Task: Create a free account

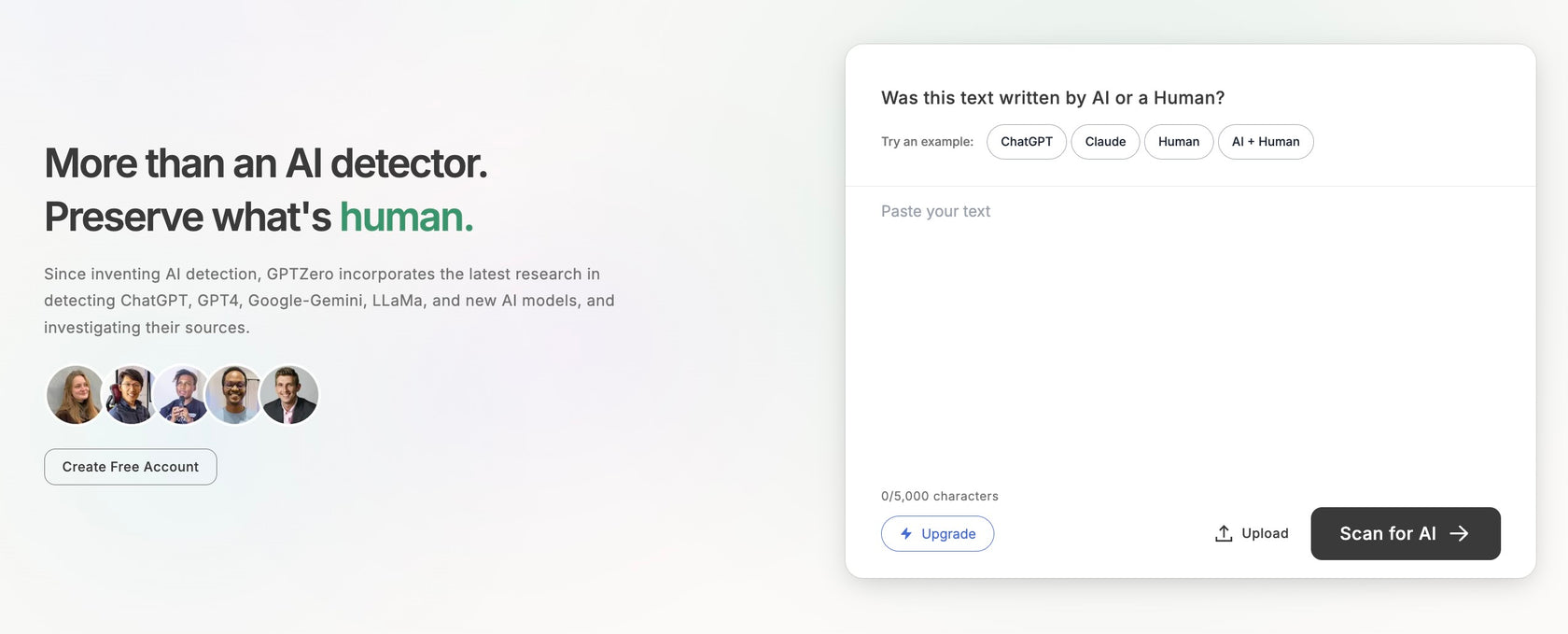Action: click(131, 467)
